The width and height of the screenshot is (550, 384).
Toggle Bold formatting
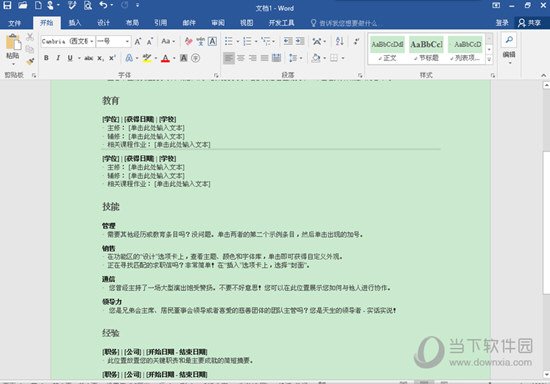pyautogui.click(x=46, y=58)
